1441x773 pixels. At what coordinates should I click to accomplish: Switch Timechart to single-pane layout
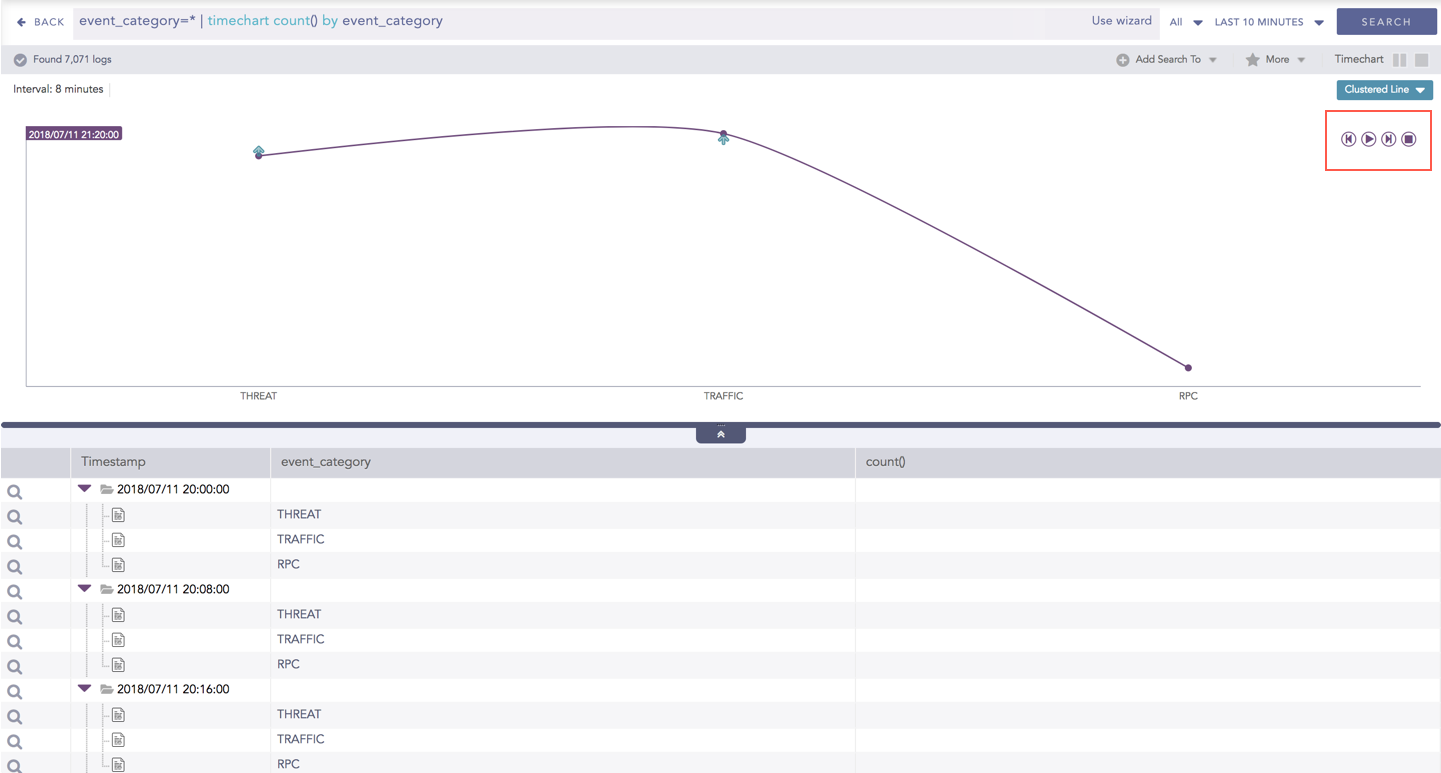[x=1421, y=60]
